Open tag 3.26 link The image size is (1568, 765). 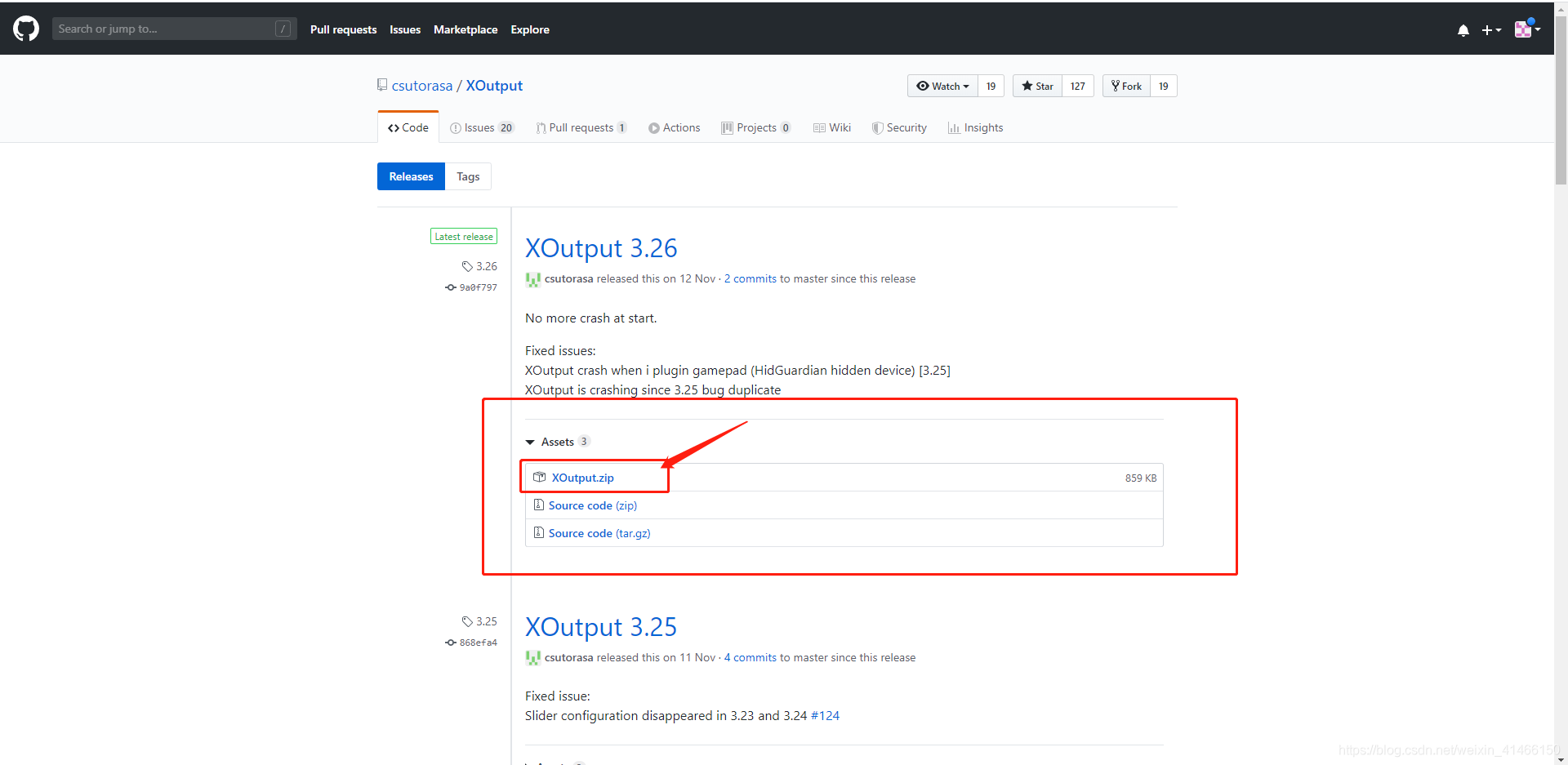(479, 266)
